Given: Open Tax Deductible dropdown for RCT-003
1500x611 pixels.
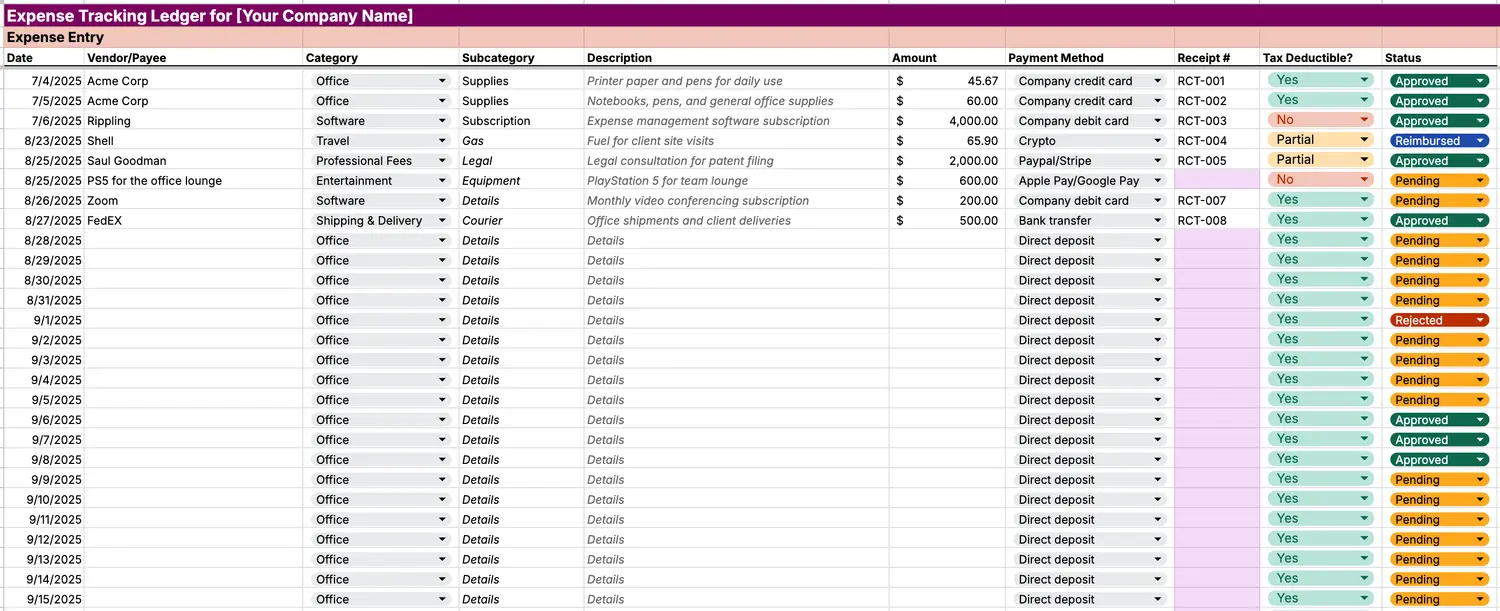Looking at the screenshot, I should pos(1320,120).
